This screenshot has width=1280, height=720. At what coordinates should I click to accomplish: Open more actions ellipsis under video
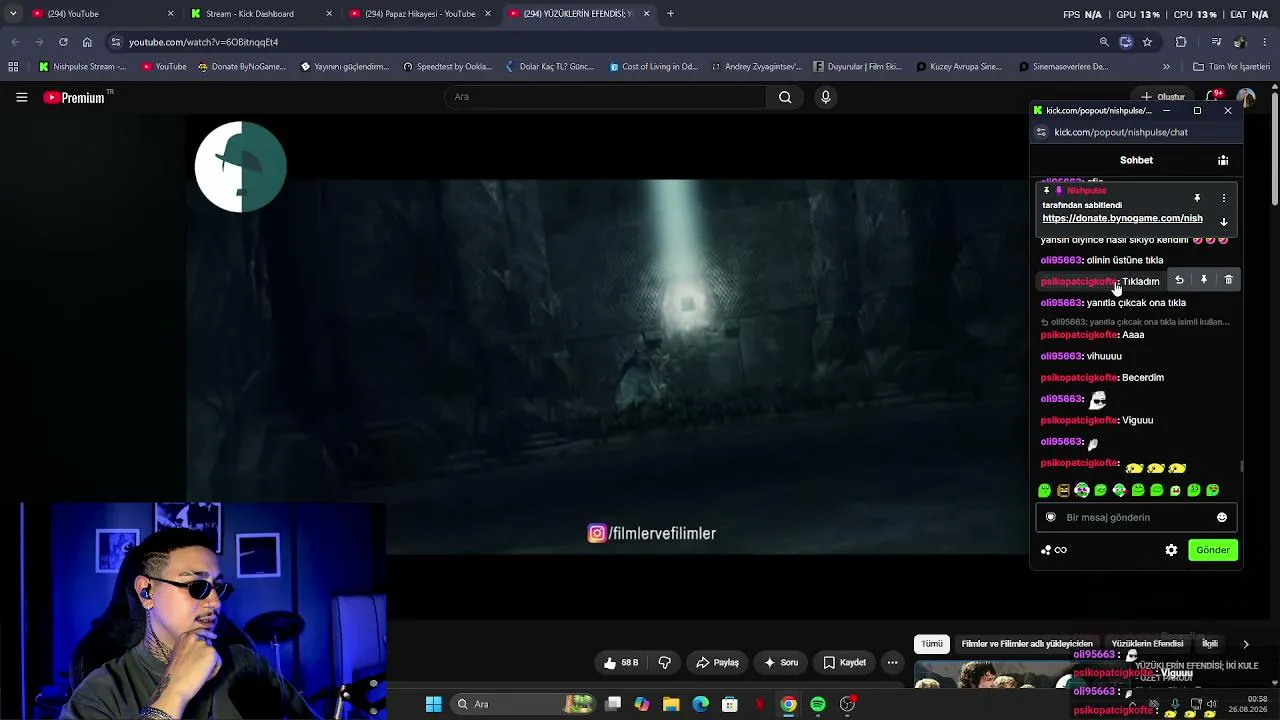pos(892,662)
